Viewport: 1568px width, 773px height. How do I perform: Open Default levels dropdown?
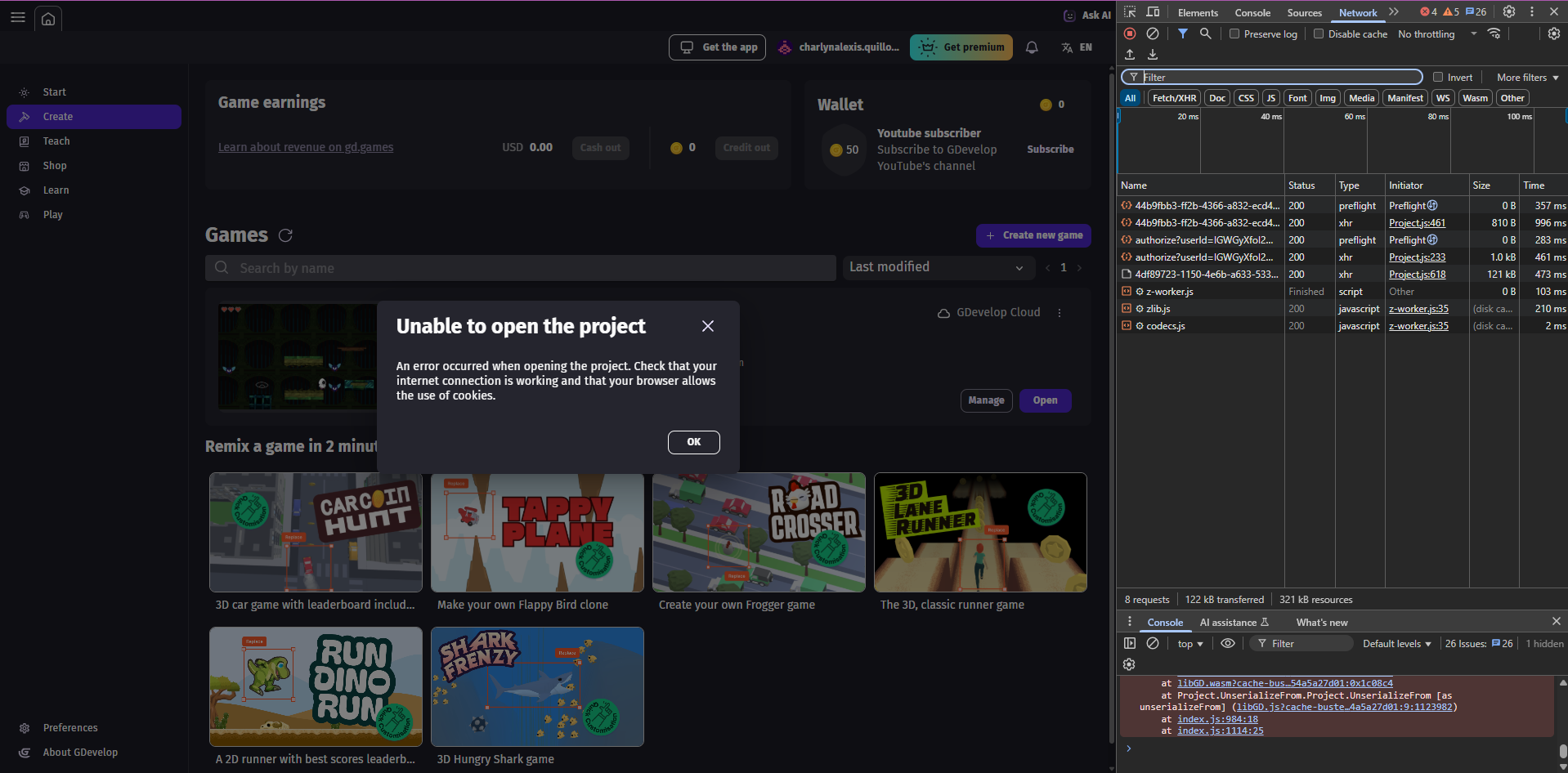point(1397,643)
